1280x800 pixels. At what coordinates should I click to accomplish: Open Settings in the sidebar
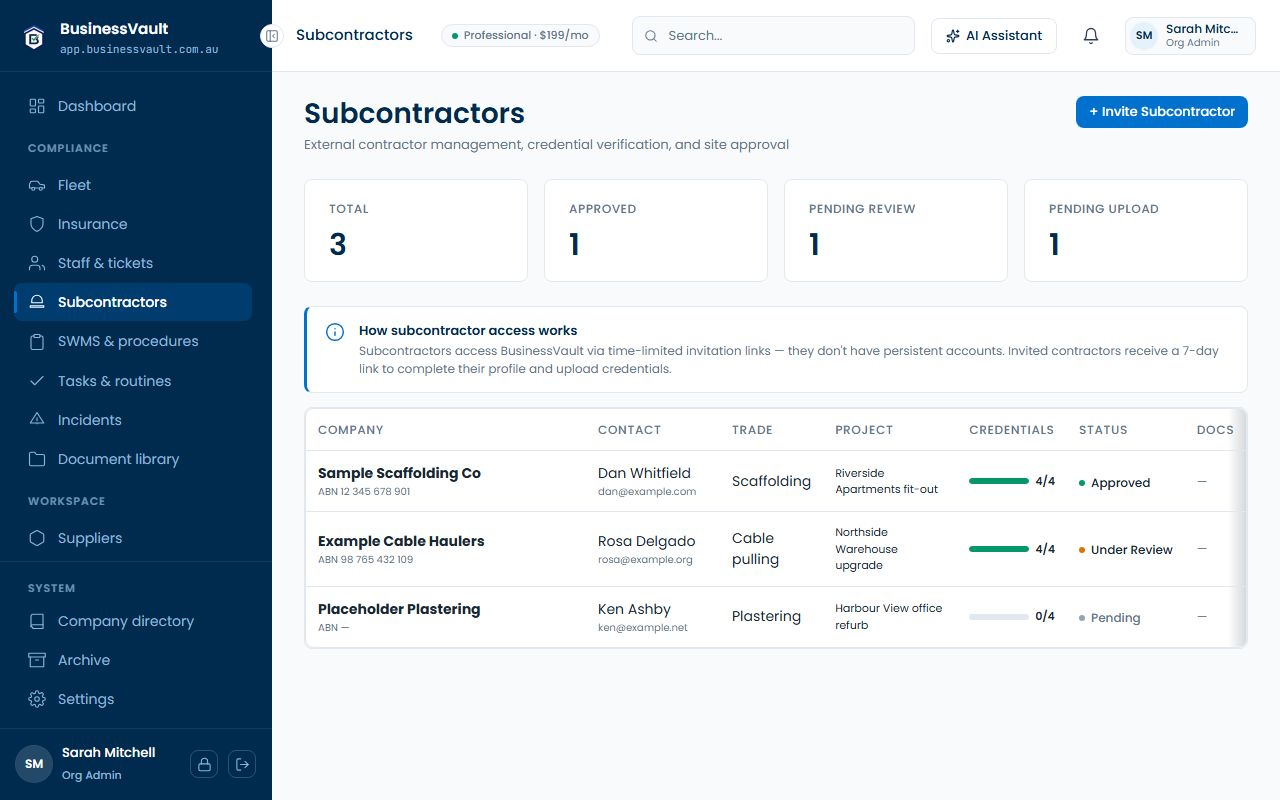[x=133, y=699]
